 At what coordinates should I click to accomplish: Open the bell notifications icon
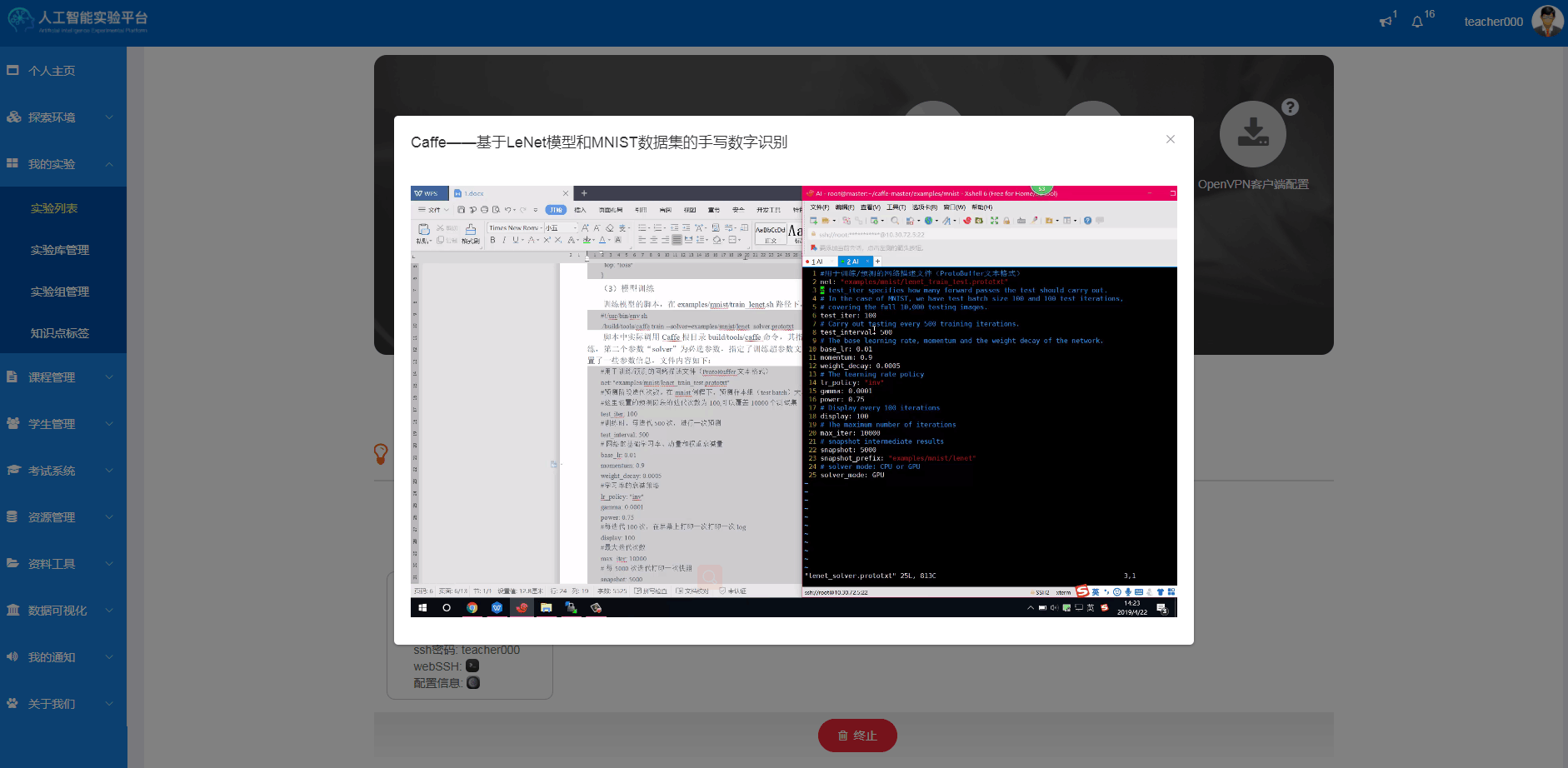click(1417, 22)
